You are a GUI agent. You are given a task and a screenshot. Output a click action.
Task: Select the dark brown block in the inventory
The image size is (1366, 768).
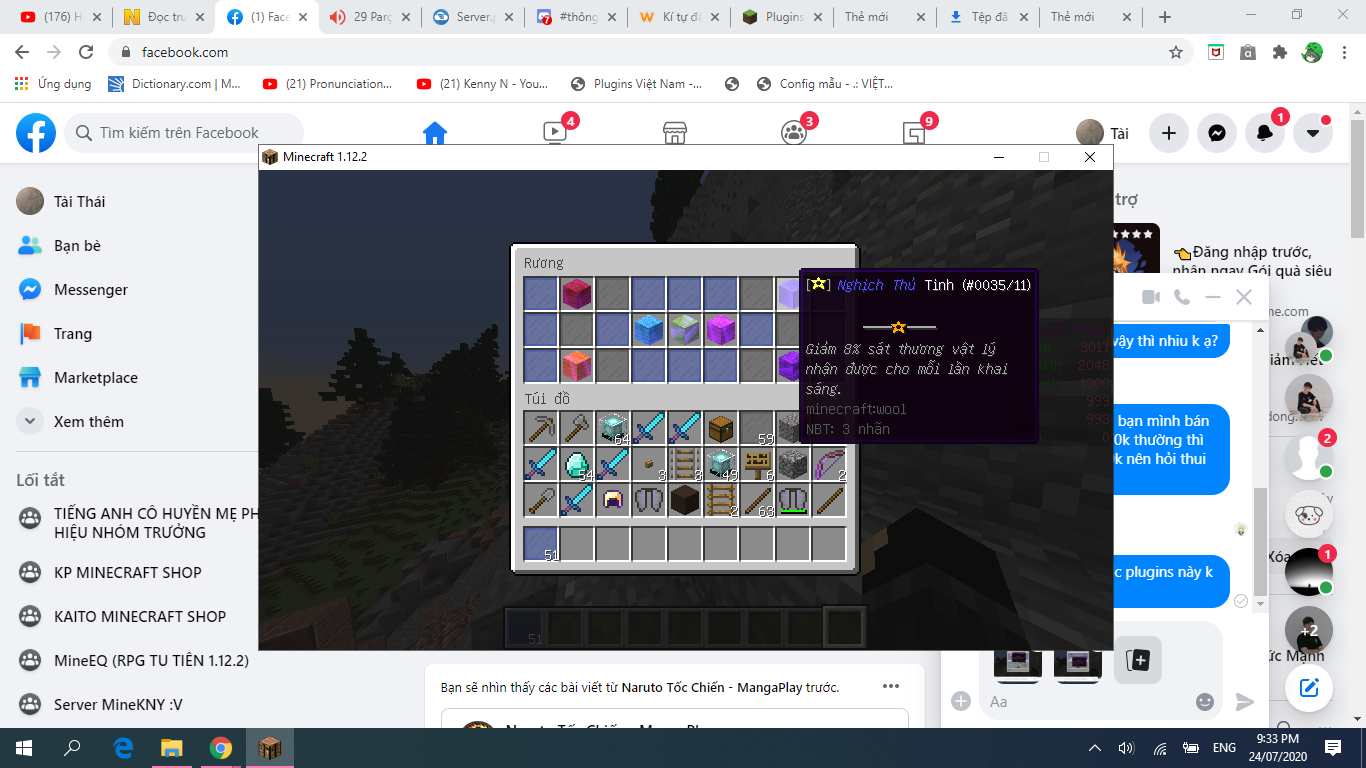tap(685, 500)
